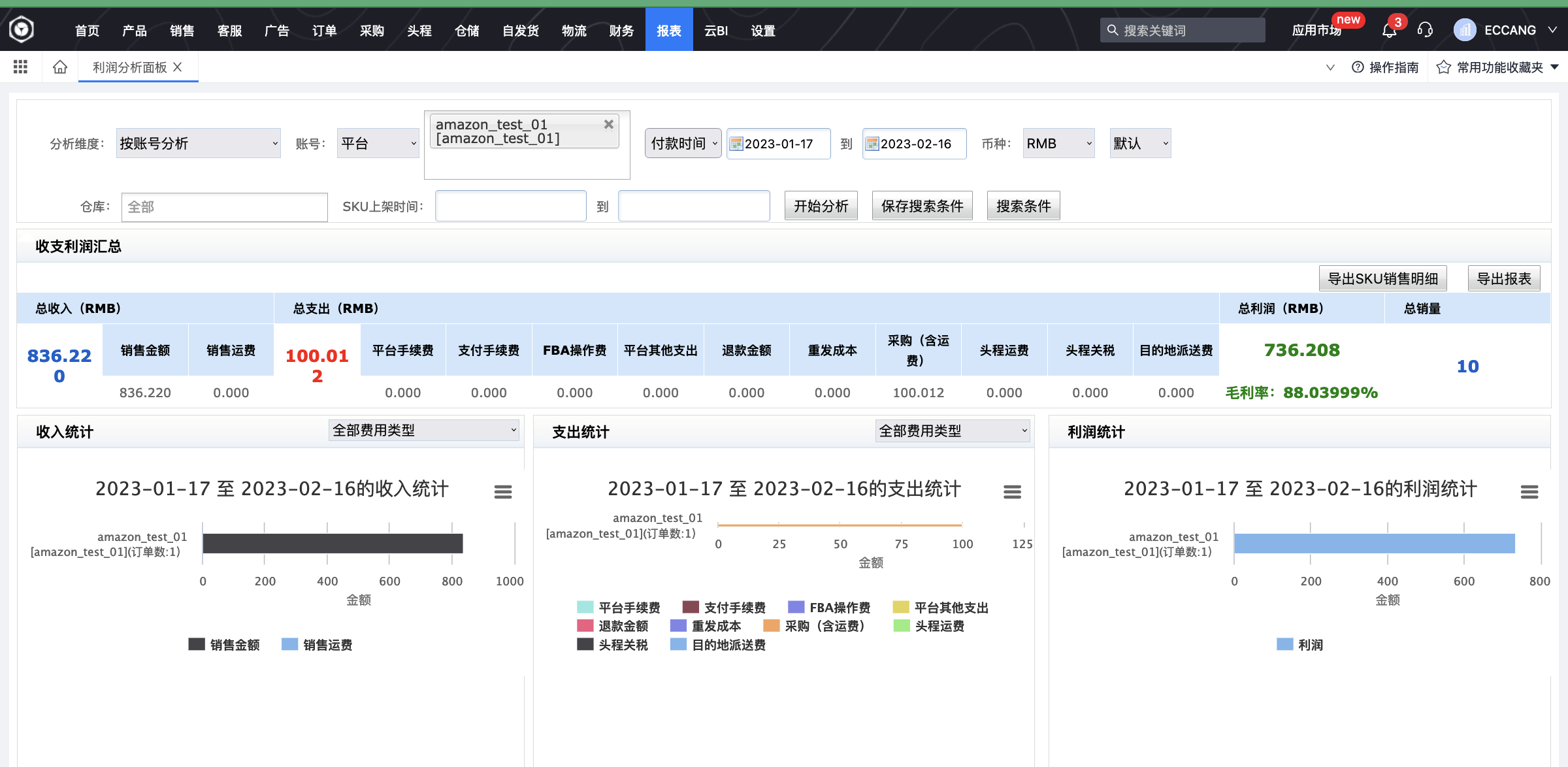The height and width of the screenshot is (767, 1568).
Task: Toggle the 退款金额 legend in expense chart
Action: (x=613, y=626)
